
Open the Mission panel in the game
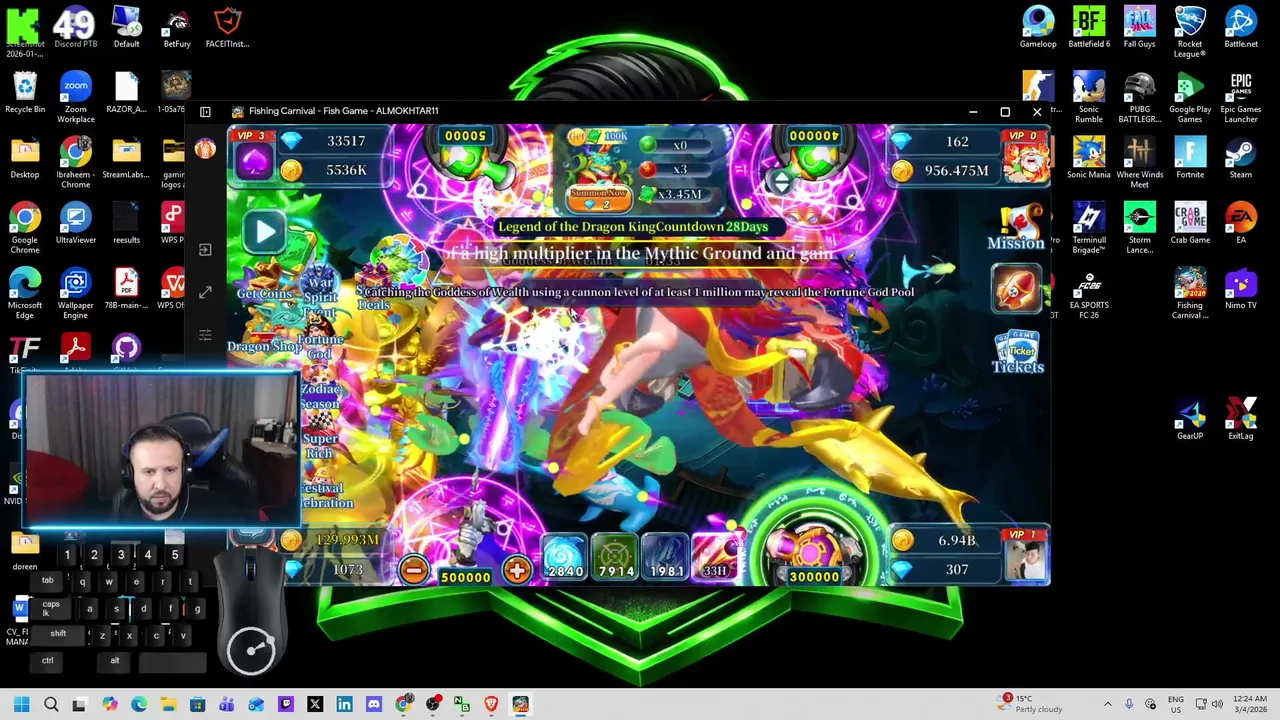pyautogui.click(x=1016, y=229)
